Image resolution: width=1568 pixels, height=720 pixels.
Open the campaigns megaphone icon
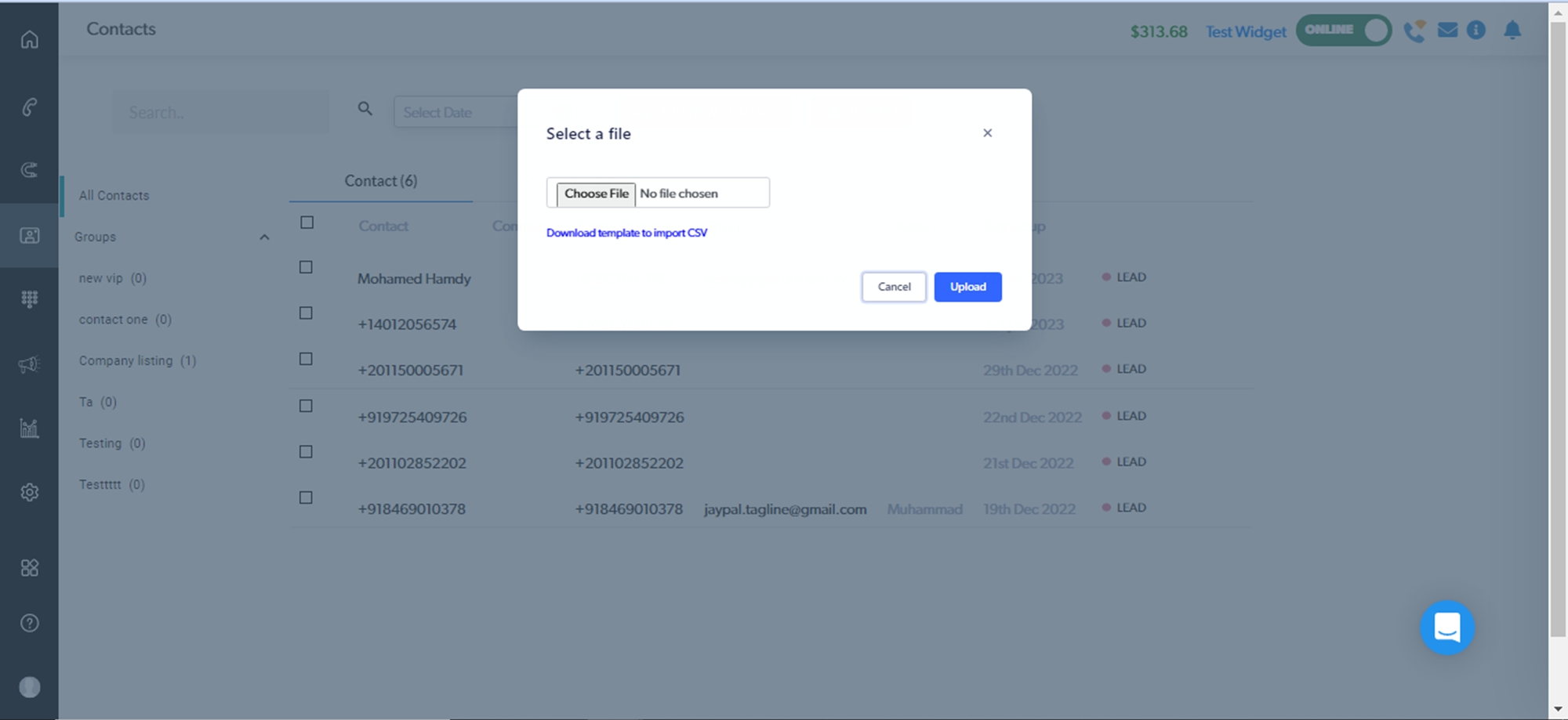coord(29,364)
